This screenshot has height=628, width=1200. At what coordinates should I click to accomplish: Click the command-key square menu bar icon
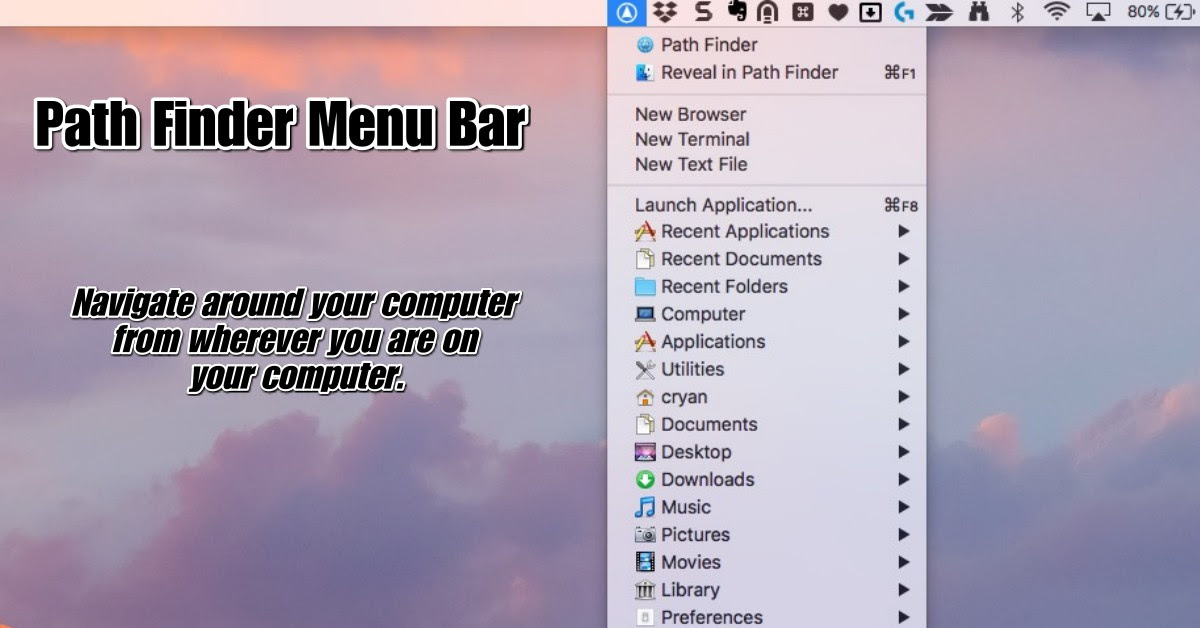[x=803, y=12]
